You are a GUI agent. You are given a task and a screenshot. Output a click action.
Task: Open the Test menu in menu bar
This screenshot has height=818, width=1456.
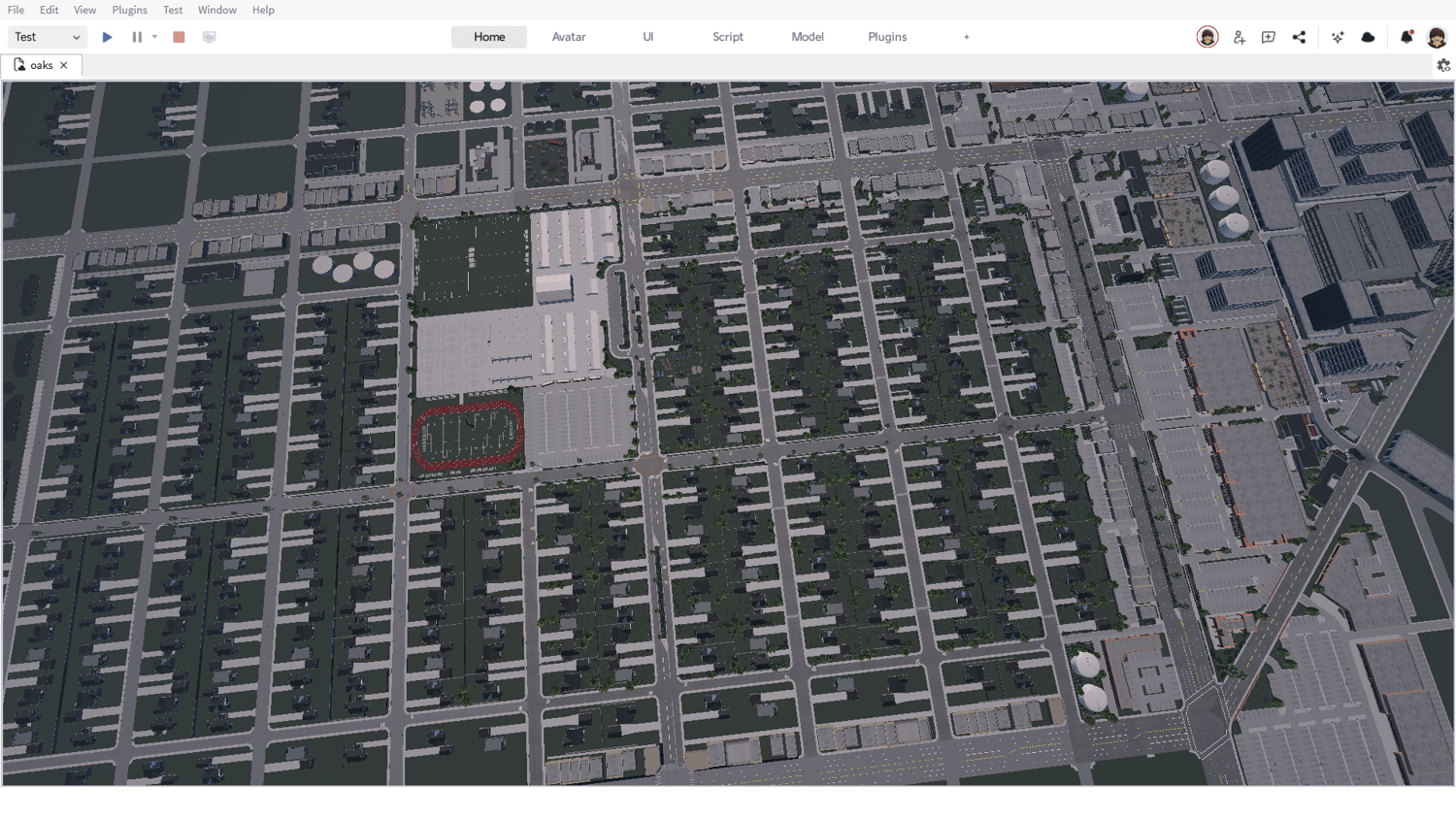173,10
